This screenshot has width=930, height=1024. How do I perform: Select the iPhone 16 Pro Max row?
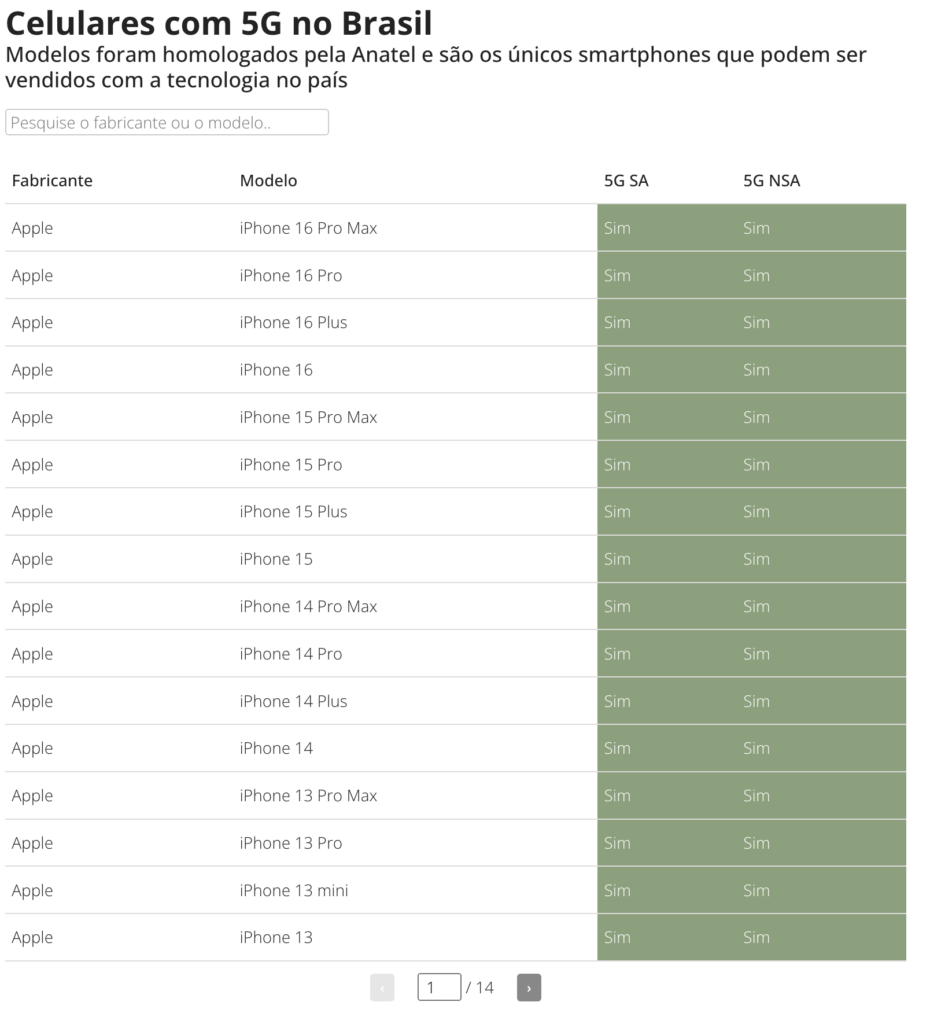tap(455, 228)
